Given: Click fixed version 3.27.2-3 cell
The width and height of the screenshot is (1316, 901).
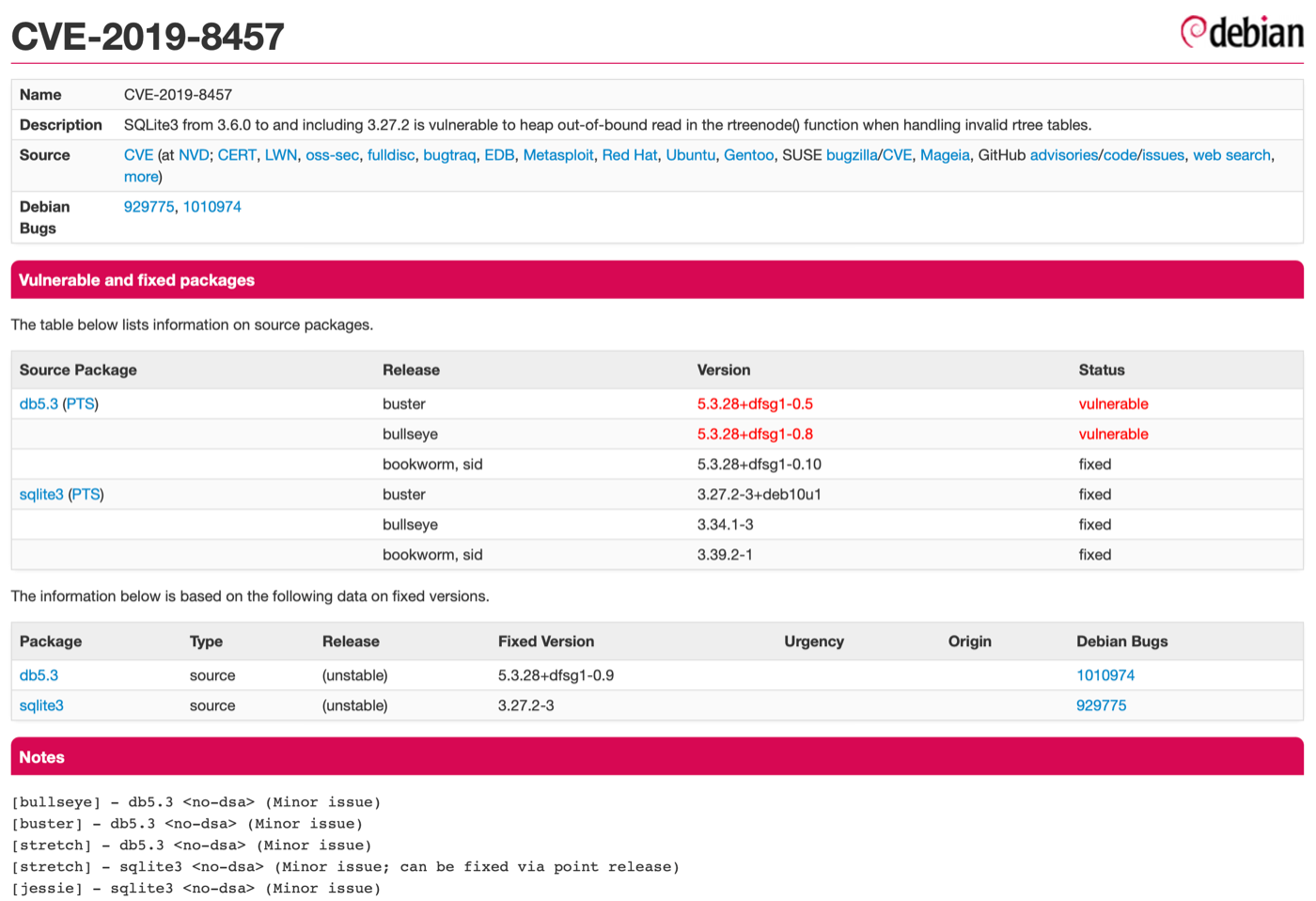Looking at the screenshot, I should click(x=525, y=705).
